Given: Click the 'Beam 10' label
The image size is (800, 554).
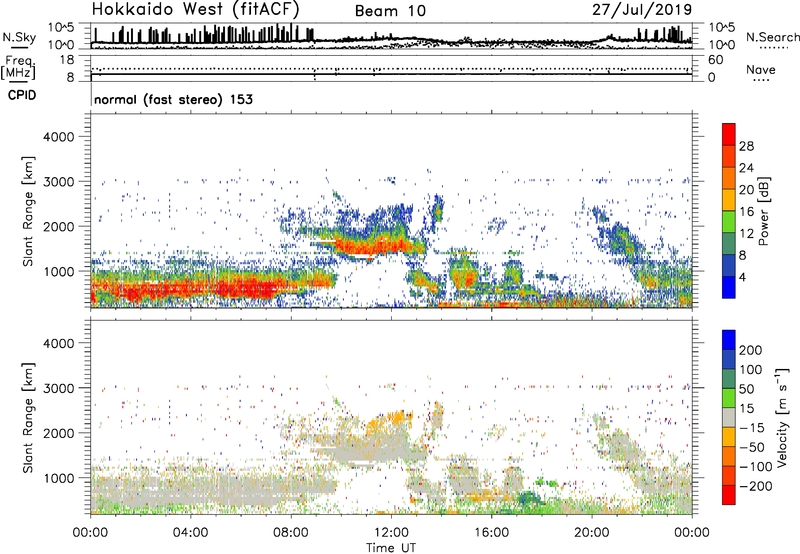Looking at the screenshot, I should point(390,11).
